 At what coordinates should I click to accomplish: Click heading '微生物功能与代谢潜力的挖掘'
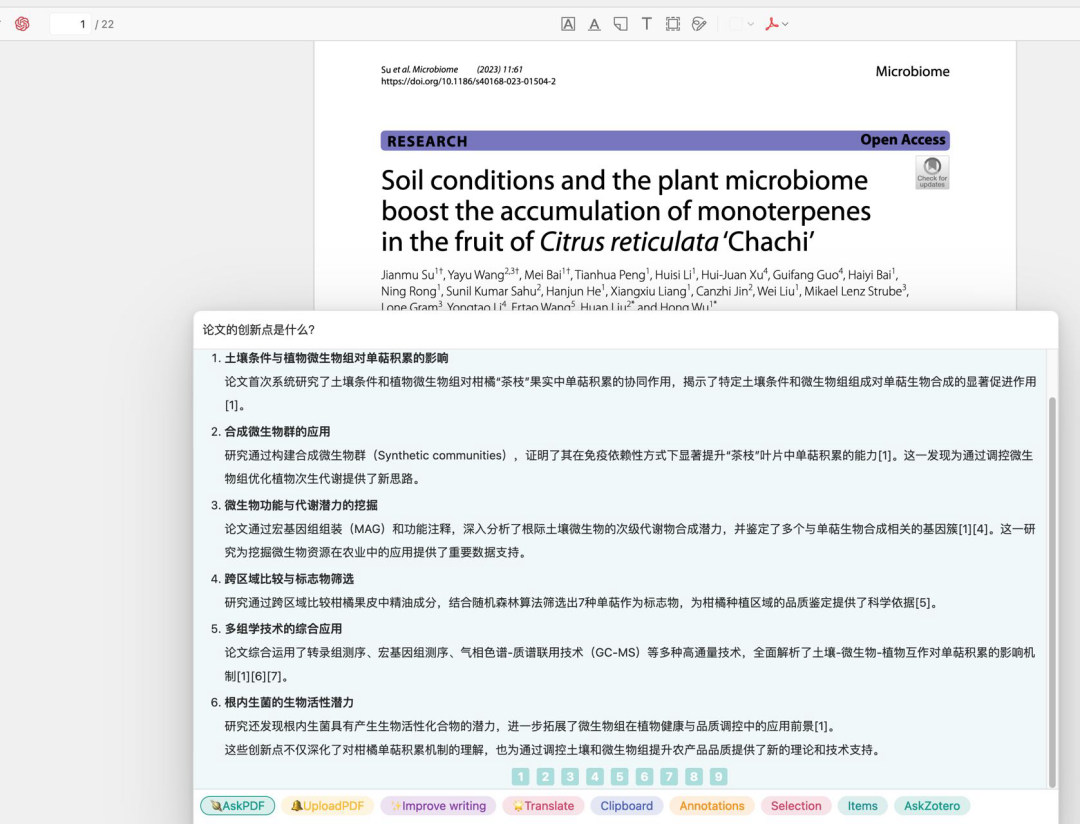coord(301,506)
